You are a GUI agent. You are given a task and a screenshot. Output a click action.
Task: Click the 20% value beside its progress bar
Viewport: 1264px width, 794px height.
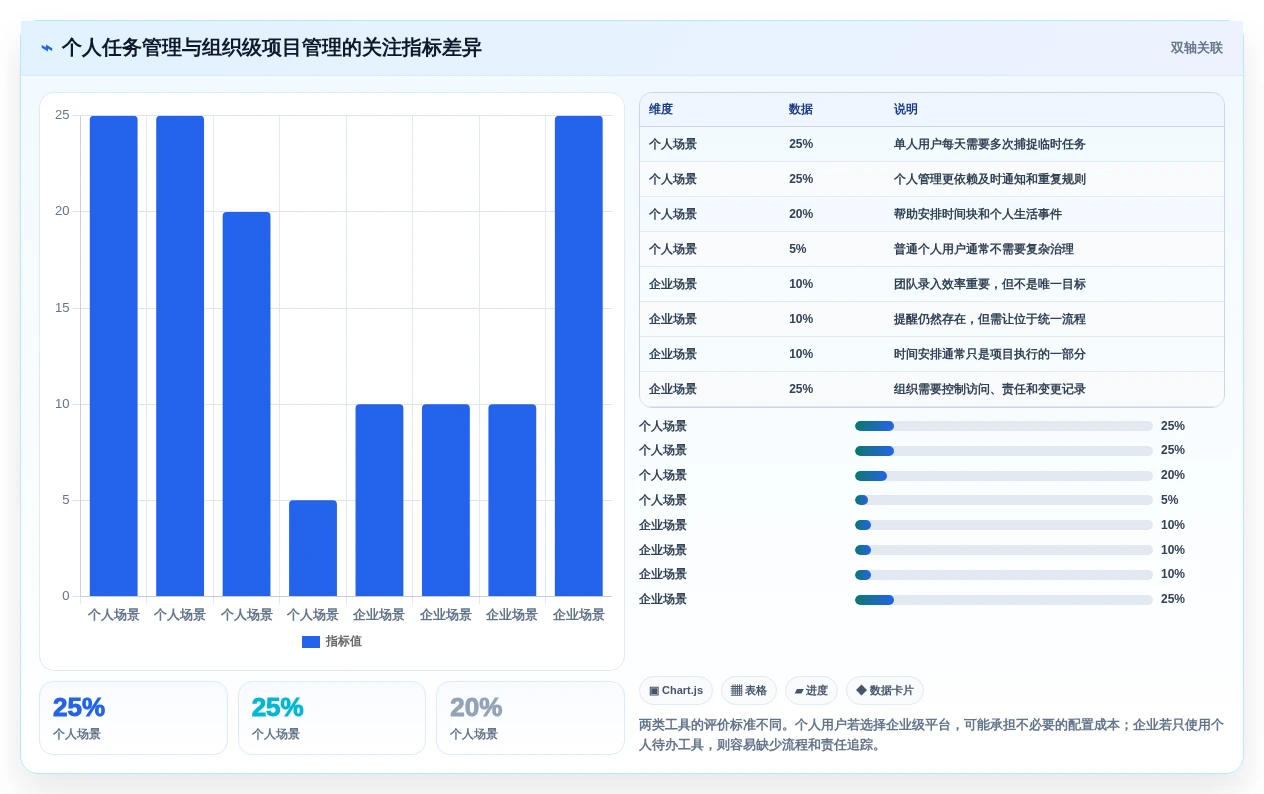(x=1173, y=475)
